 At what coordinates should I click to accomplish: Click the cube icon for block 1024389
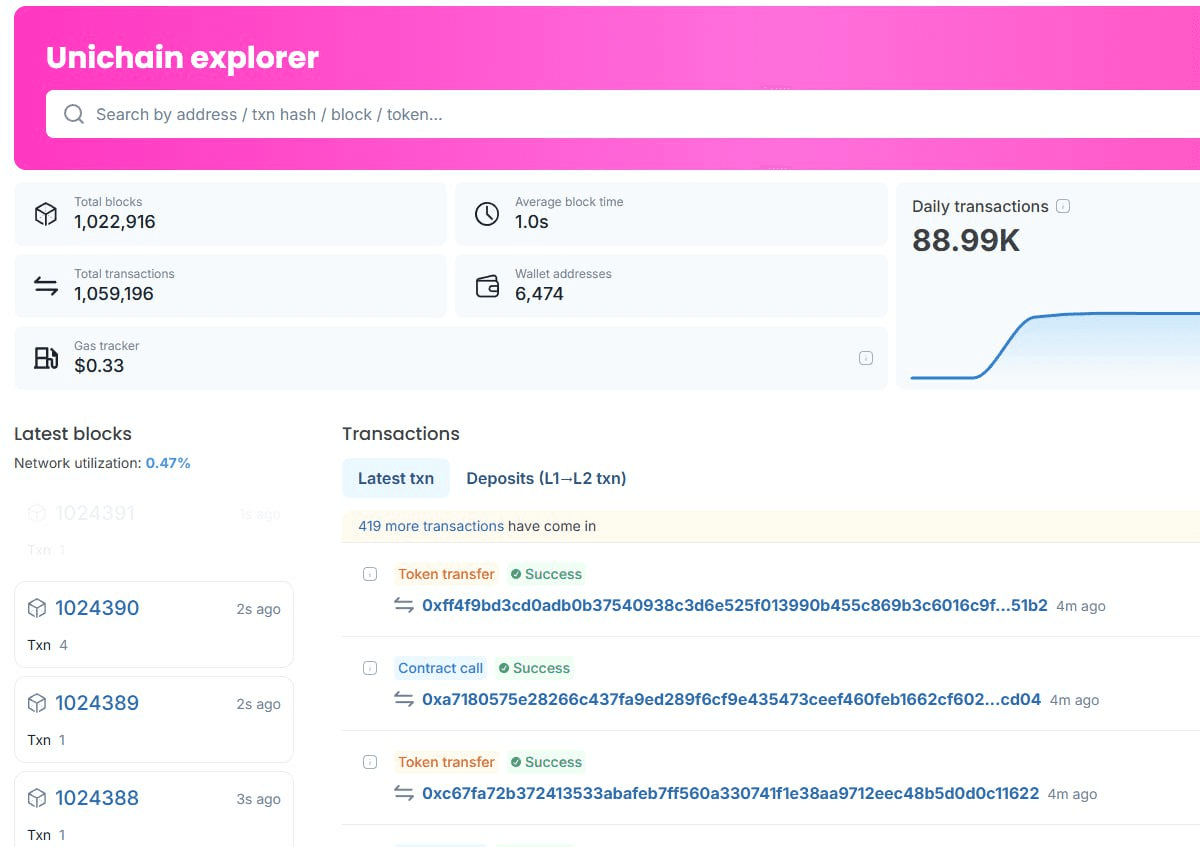pyautogui.click(x=37, y=703)
